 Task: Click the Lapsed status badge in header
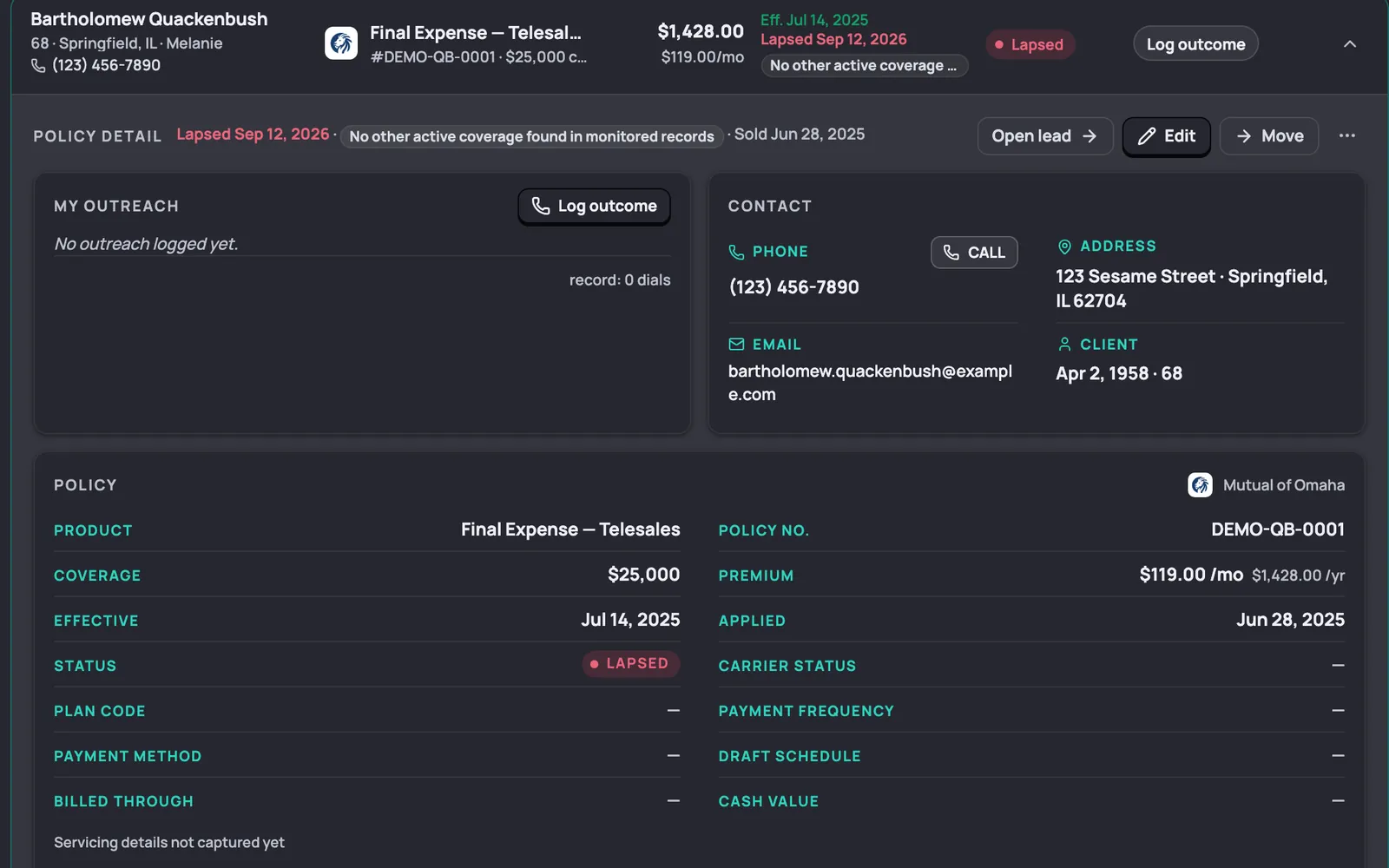coord(1030,44)
